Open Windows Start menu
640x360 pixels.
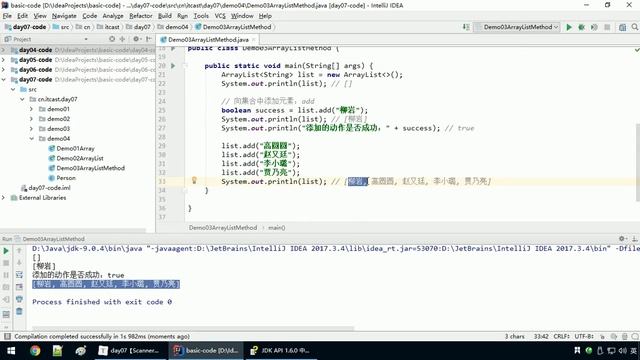point(11,351)
